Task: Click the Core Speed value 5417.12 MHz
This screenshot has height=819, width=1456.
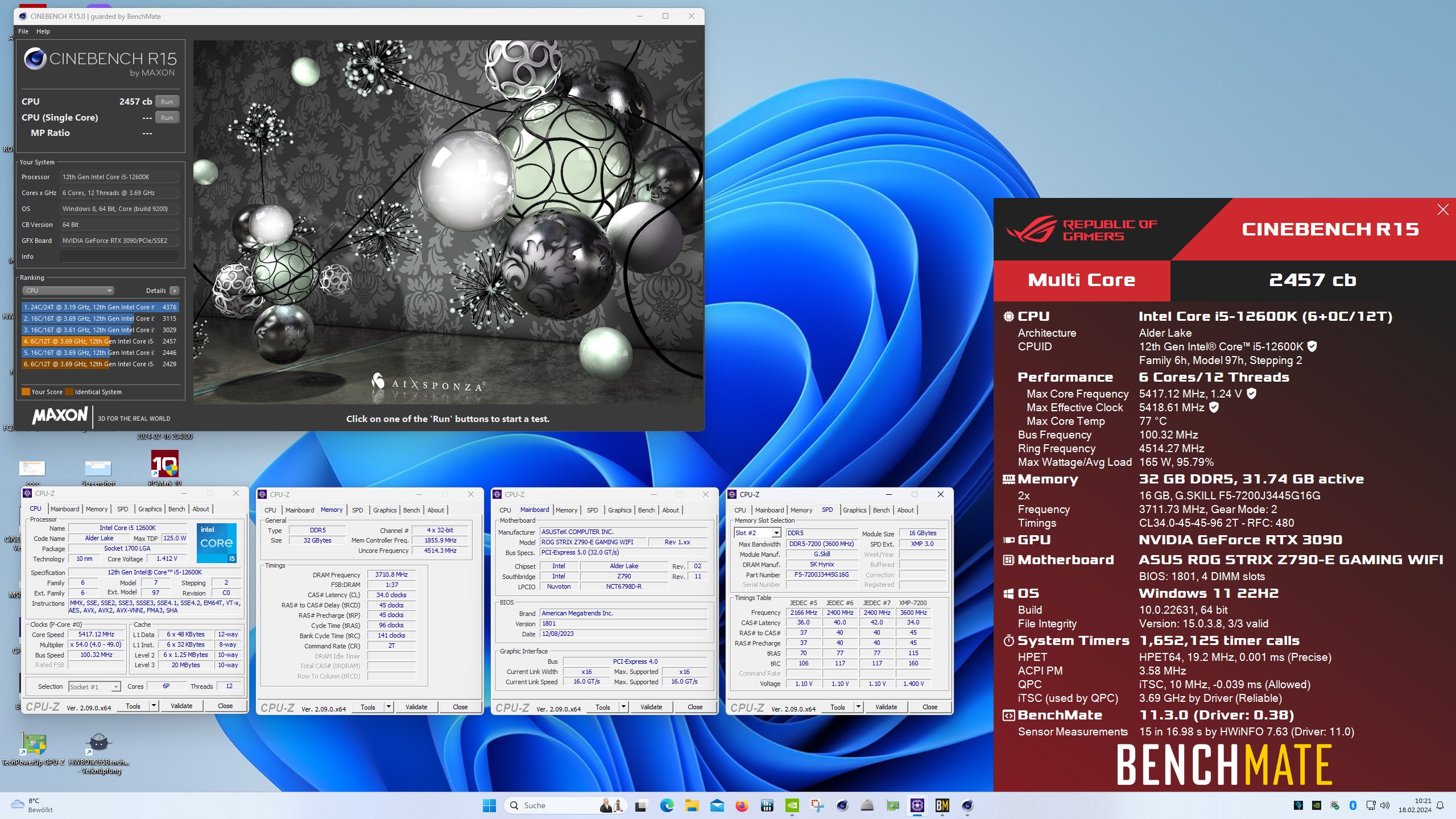Action: tap(96, 634)
